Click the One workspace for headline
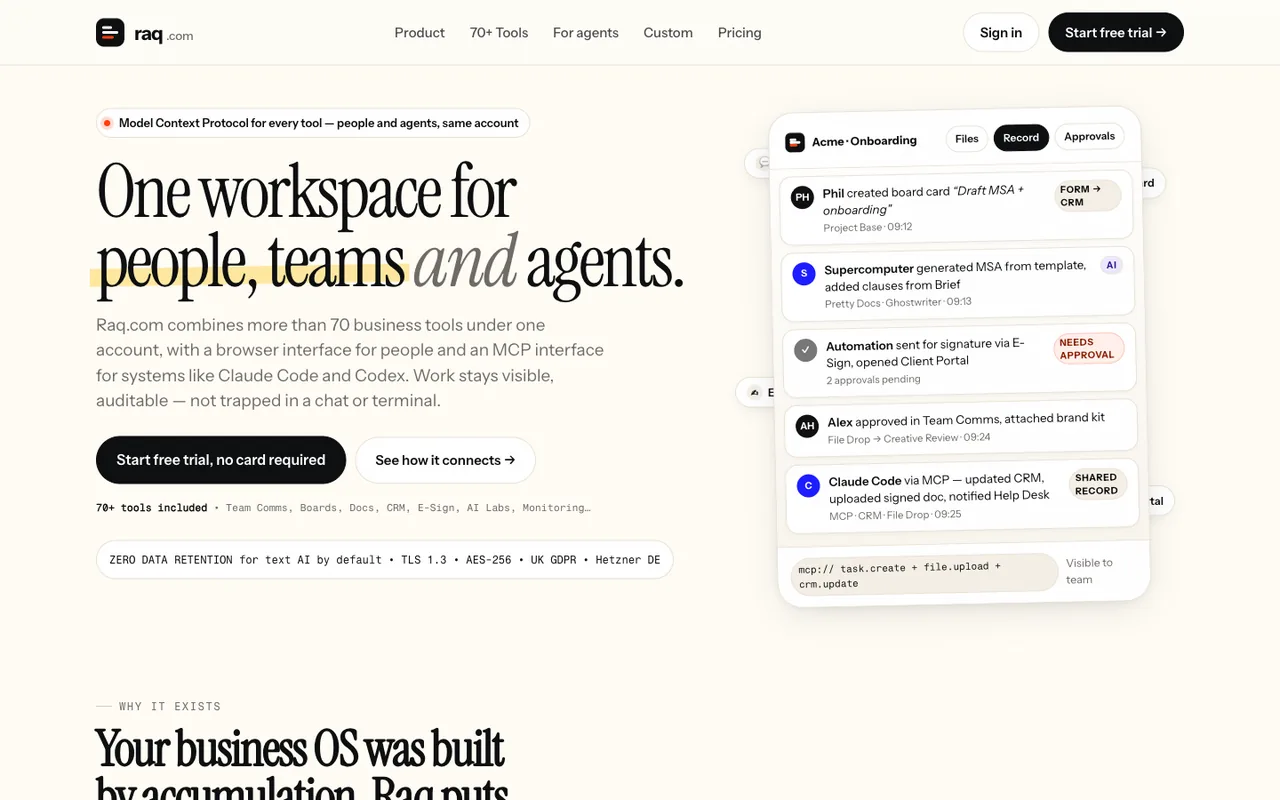Viewport: 1280px width, 800px height. pos(306,190)
